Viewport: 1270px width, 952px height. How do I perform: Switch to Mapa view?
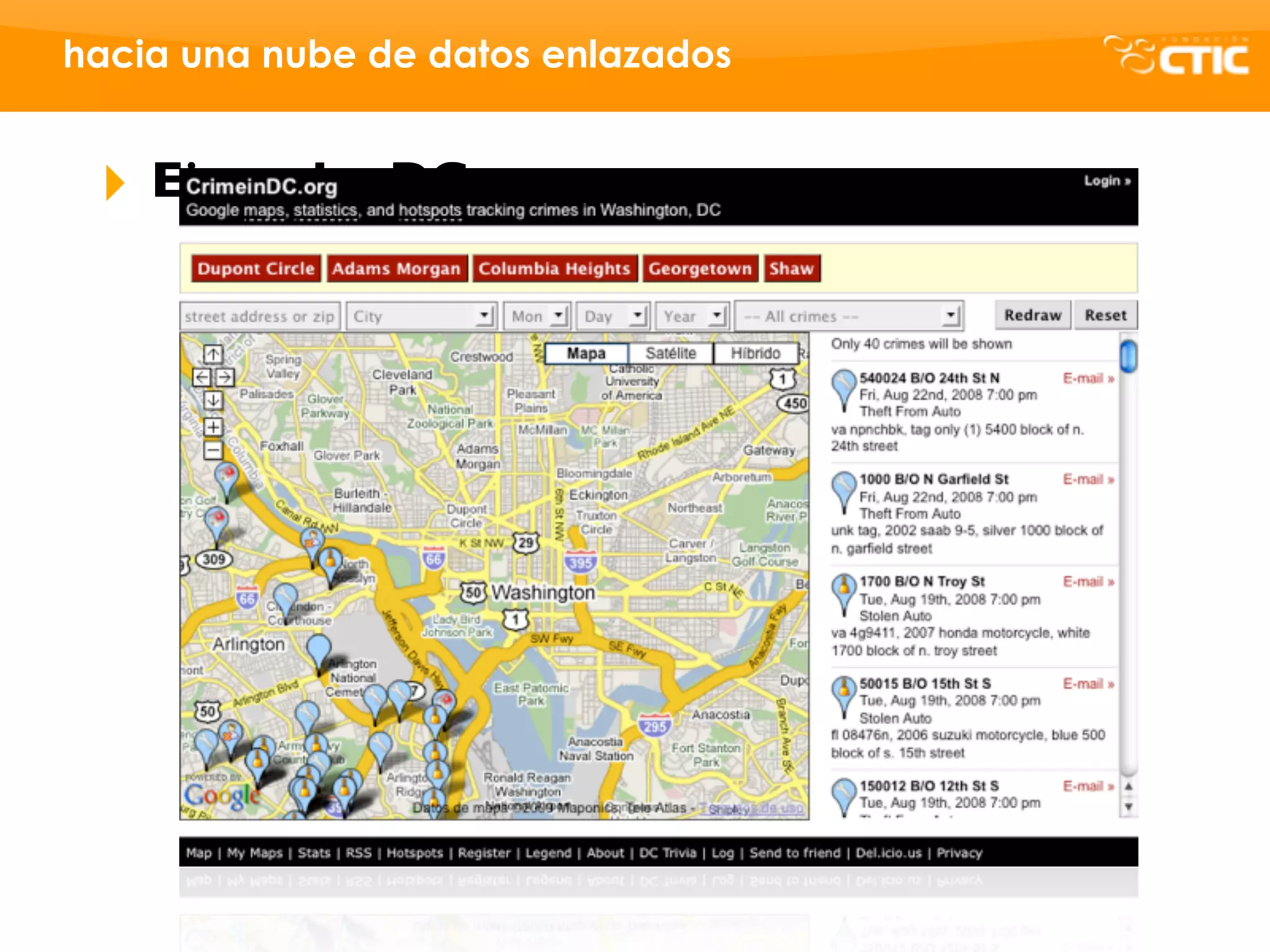[x=586, y=353]
